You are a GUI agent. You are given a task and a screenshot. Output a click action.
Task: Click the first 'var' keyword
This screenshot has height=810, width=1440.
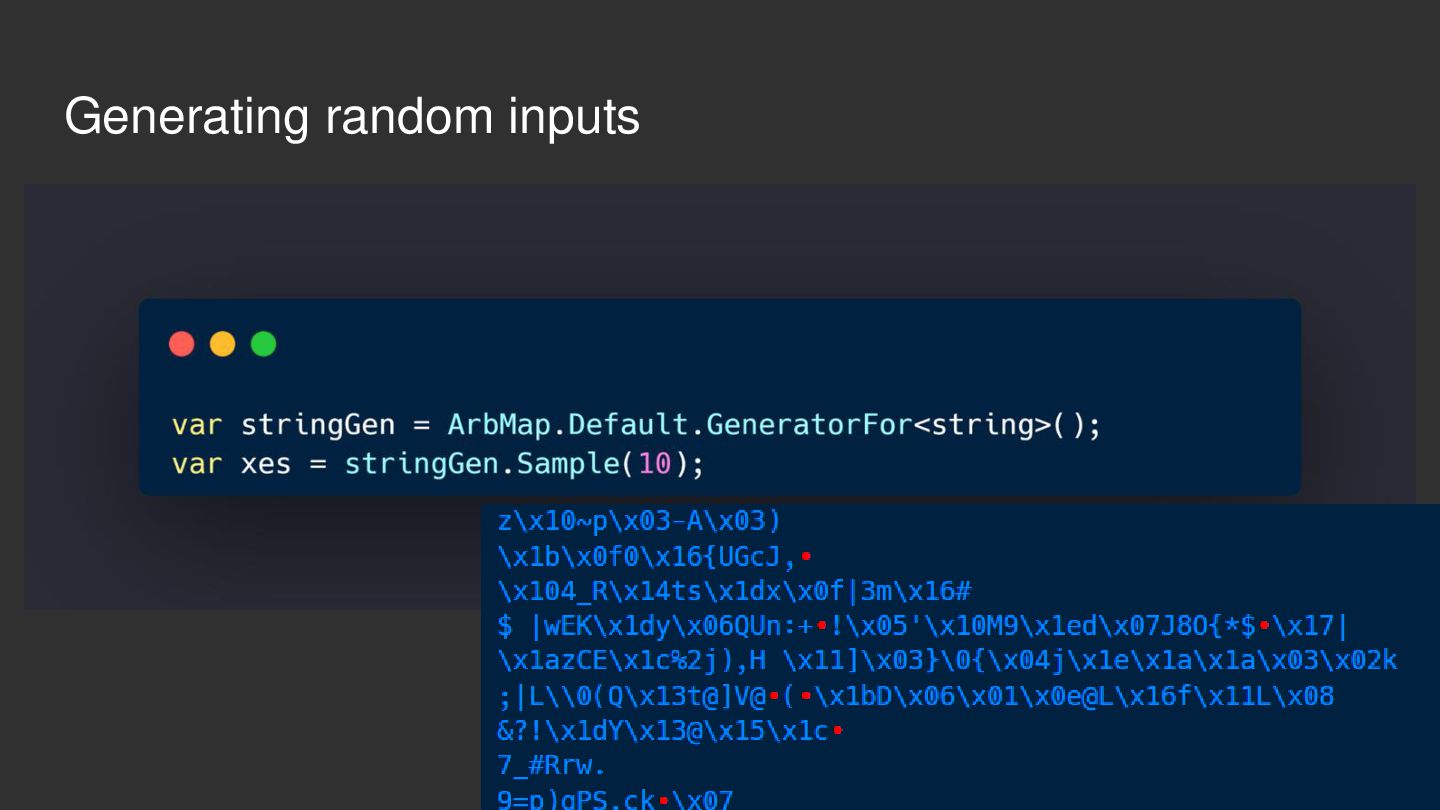point(197,426)
